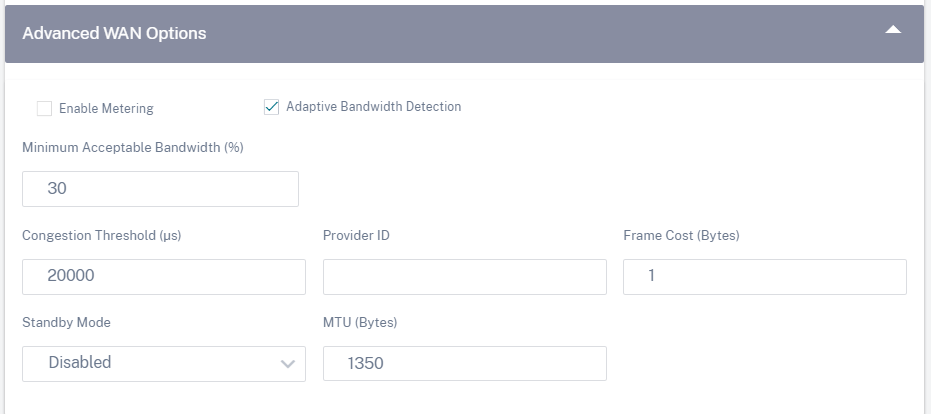The width and height of the screenshot is (931, 414).
Task: Click the MTU (Bytes) label text
Action: click(x=360, y=323)
